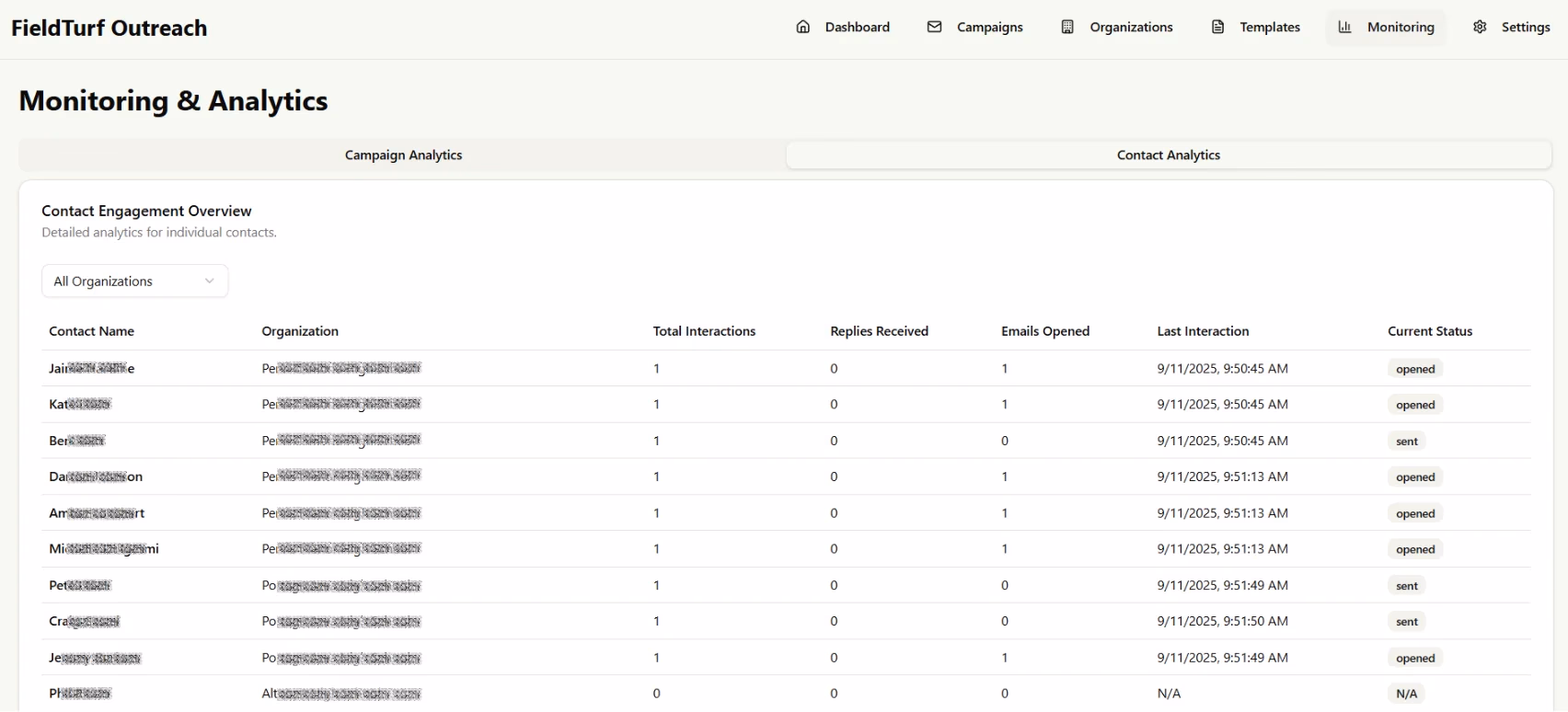Select the Organizations building icon

1067,28
